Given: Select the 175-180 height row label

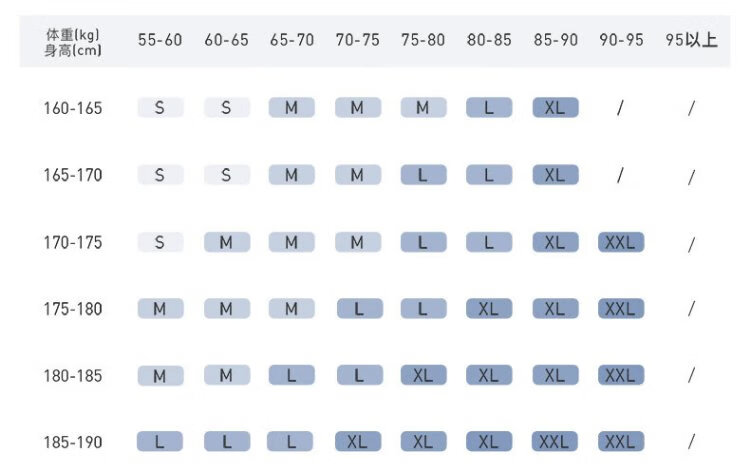Looking at the screenshot, I should coord(72,309).
